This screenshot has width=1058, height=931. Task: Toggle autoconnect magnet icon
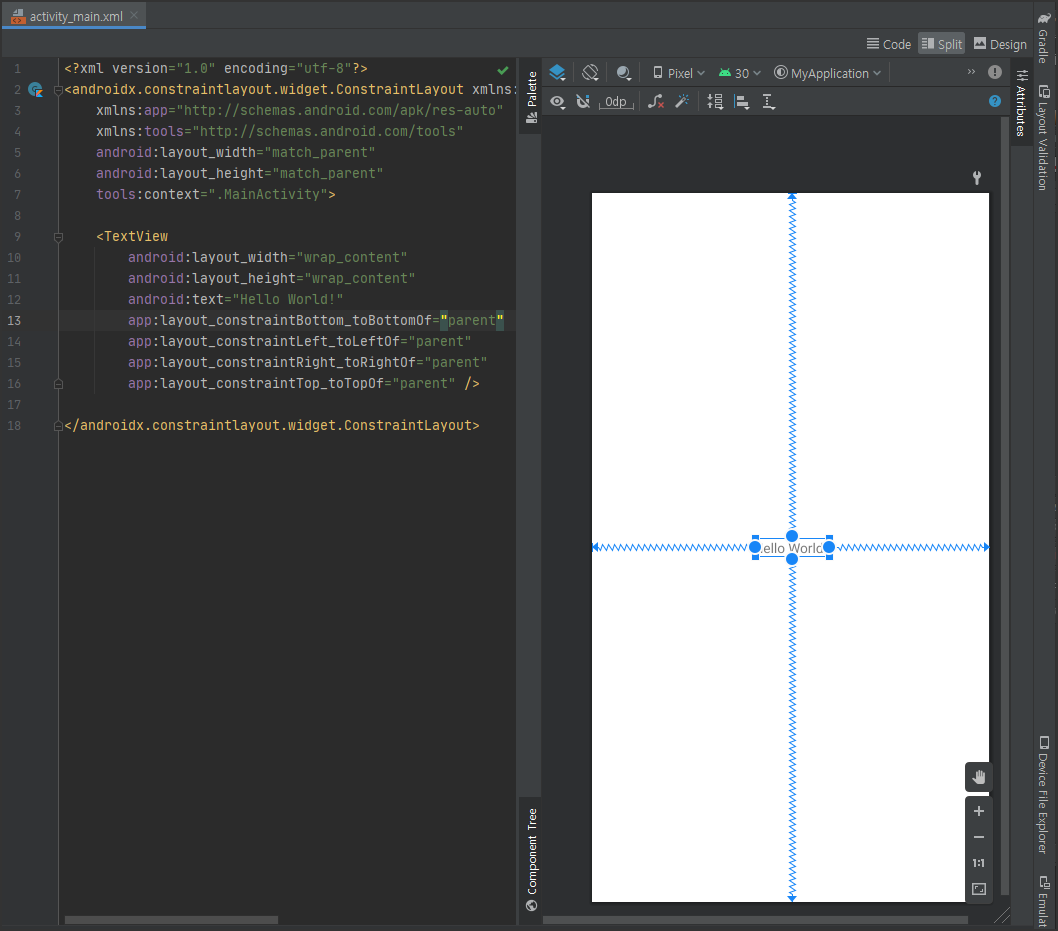[x=583, y=102]
